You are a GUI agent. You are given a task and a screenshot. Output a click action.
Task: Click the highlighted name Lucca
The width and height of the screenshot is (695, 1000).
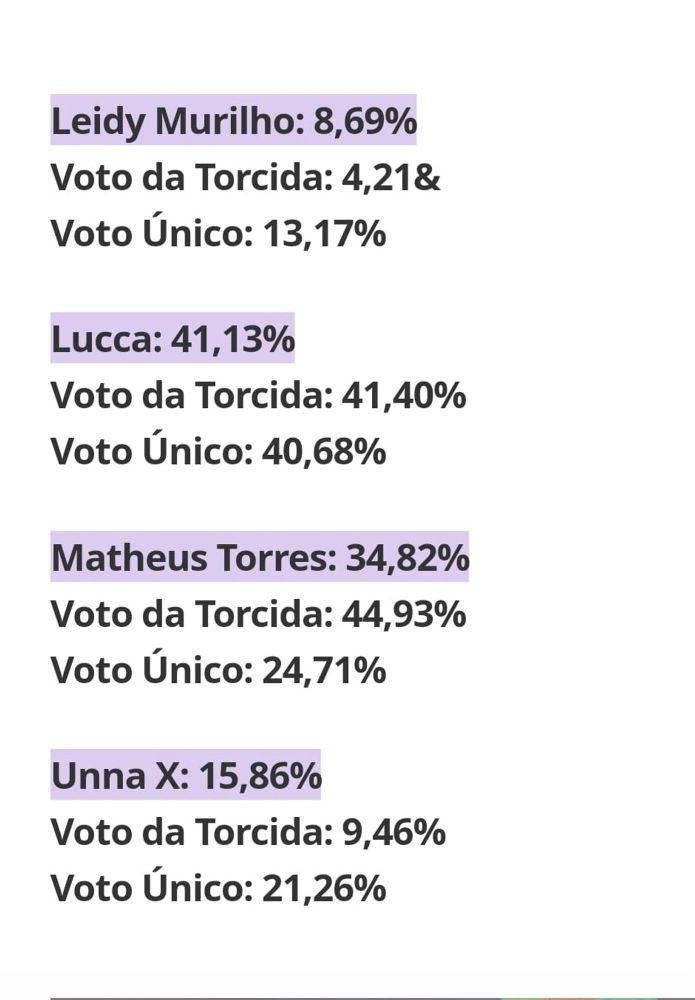click(105, 340)
